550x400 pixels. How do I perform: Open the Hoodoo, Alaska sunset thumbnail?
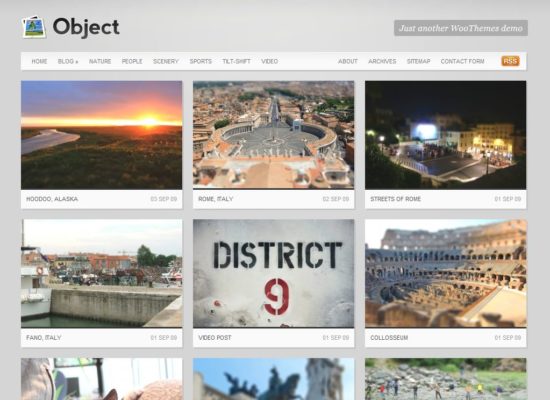[102, 135]
